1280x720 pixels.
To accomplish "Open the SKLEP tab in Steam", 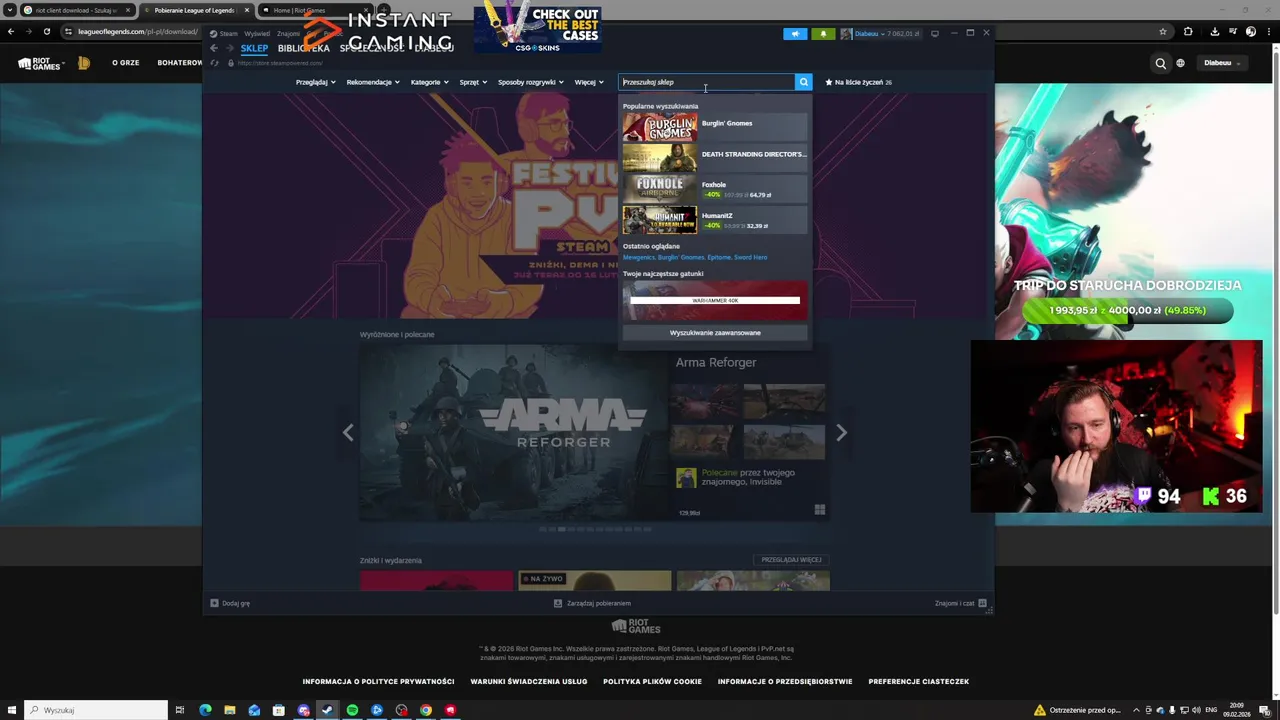I will click(x=254, y=48).
